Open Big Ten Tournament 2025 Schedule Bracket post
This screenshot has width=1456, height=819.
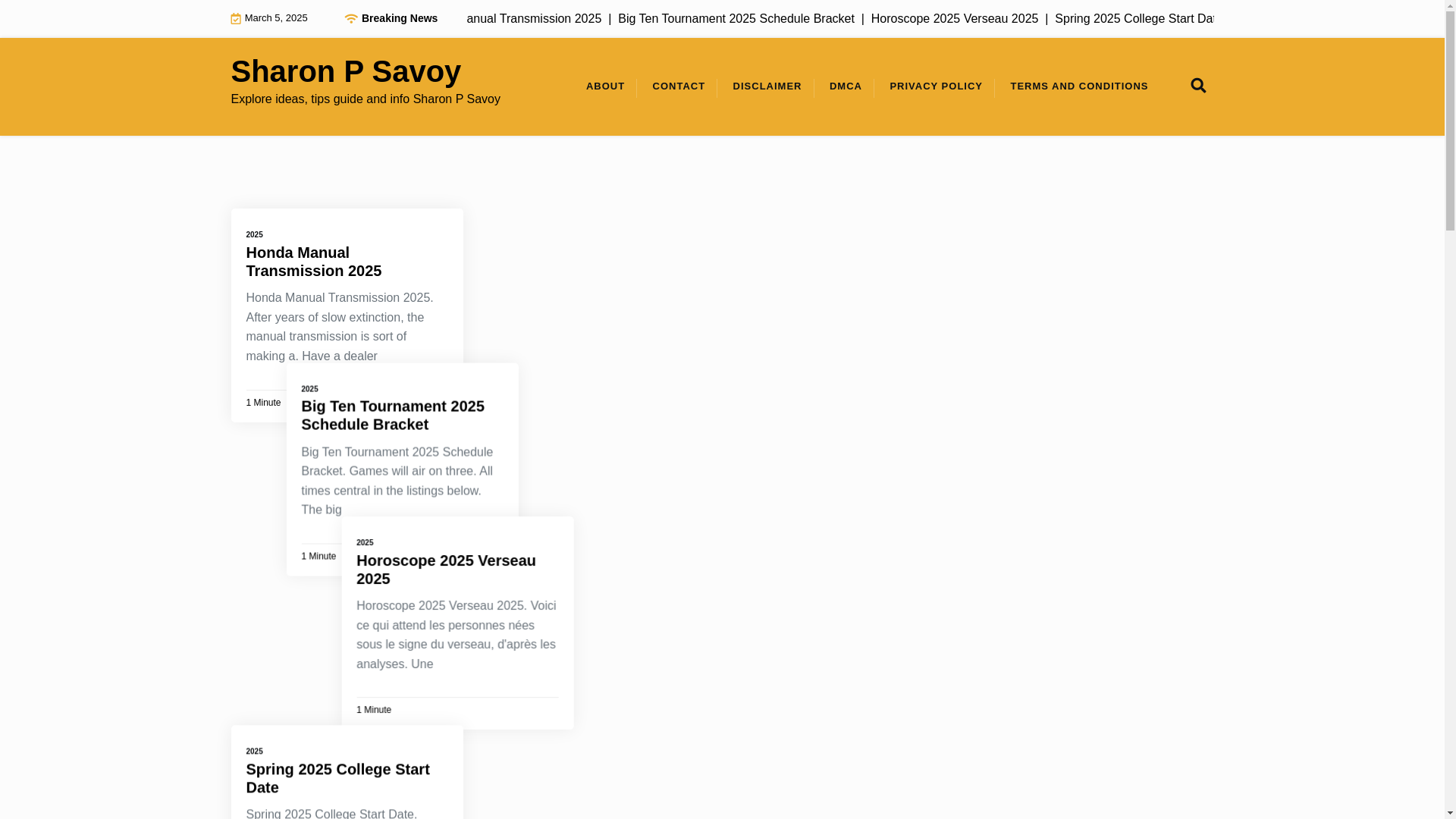click(393, 416)
